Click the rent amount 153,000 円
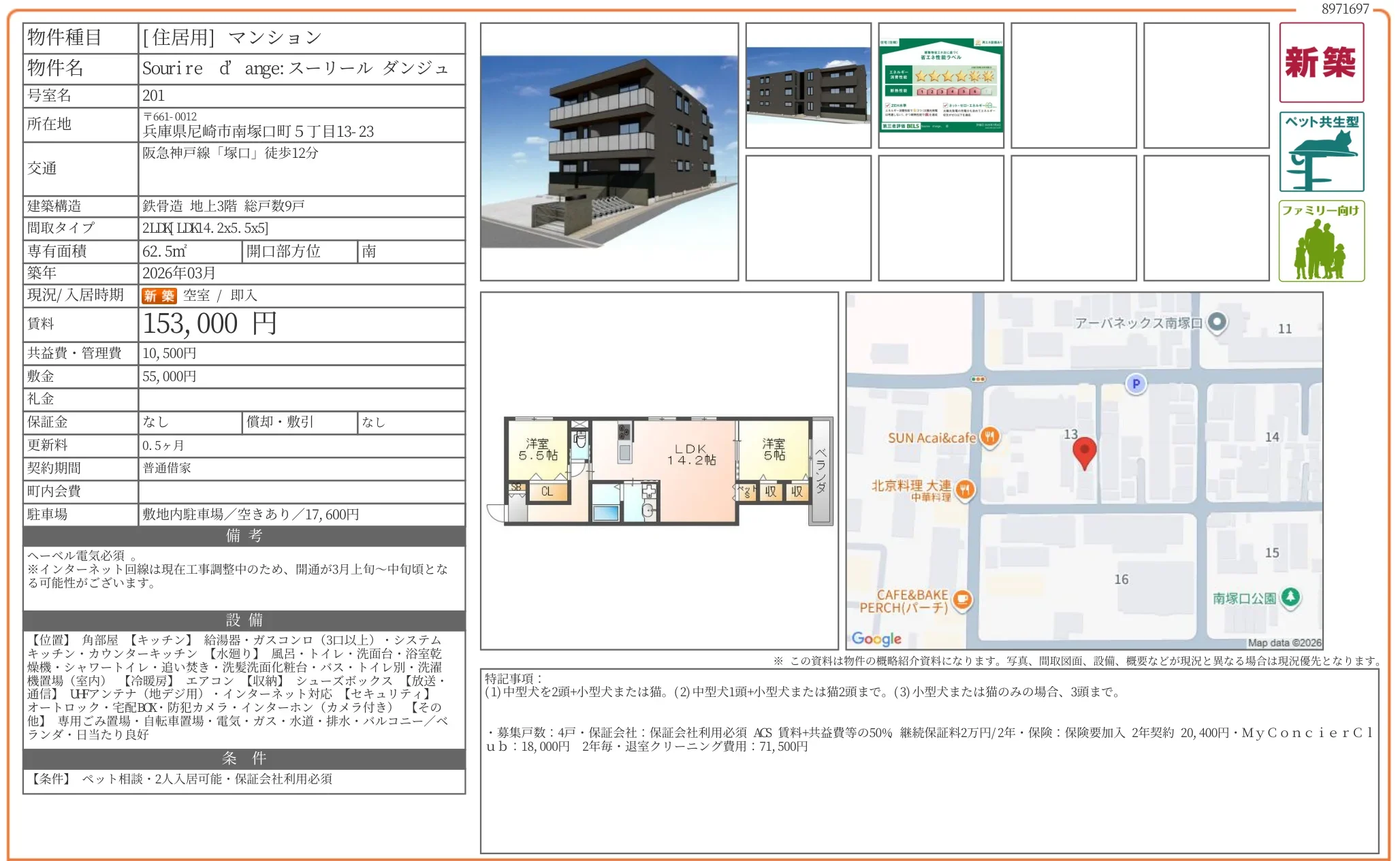The image size is (1400, 861). (209, 324)
